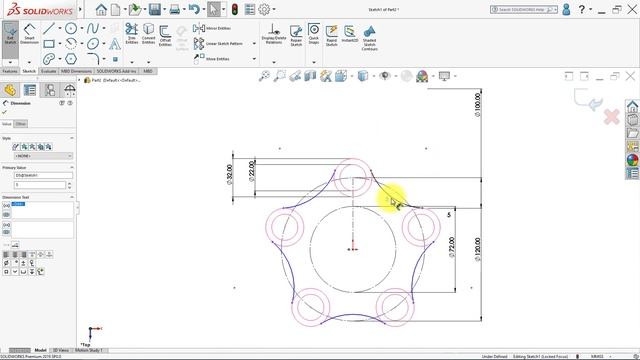The width and height of the screenshot is (640, 360).
Task: Expand the Spline tool dropdown arrow
Action: (x=104, y=29)
